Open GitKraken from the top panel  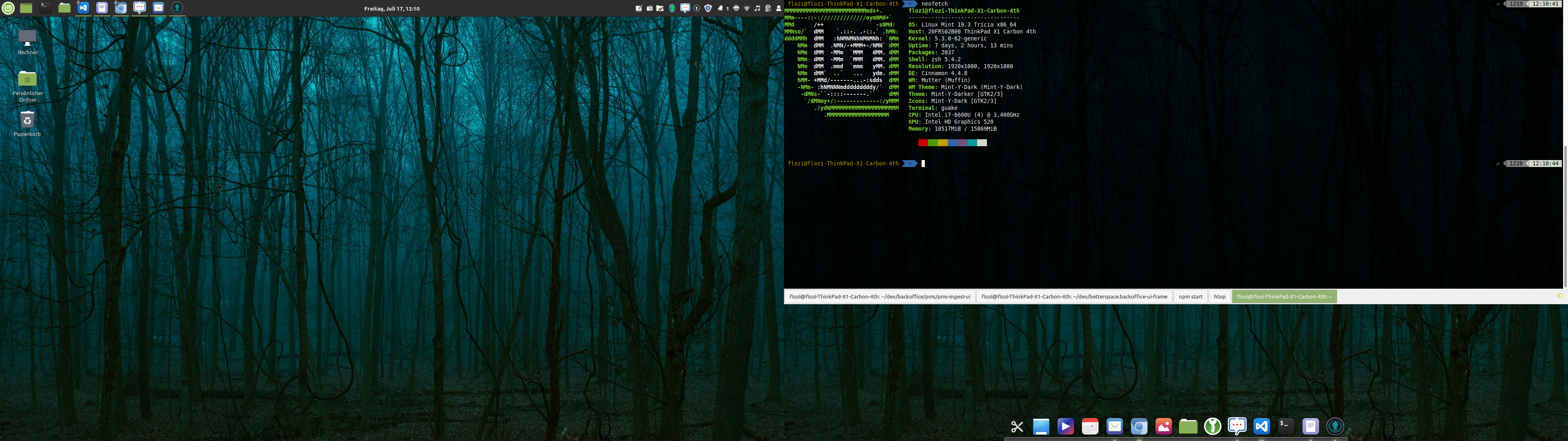click(x=177, y=8)
